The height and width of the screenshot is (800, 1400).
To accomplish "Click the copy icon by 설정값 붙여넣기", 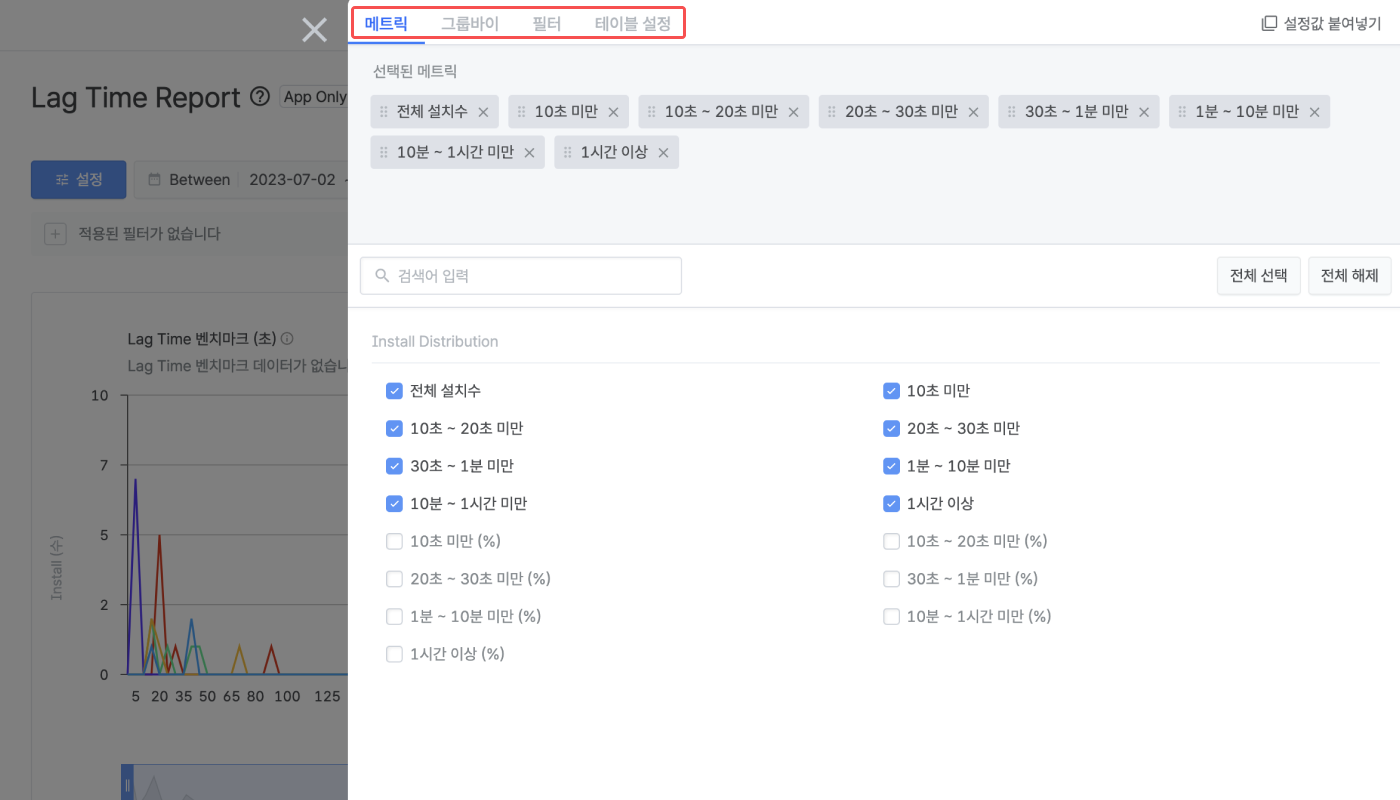I will [x=1269, y=23].
